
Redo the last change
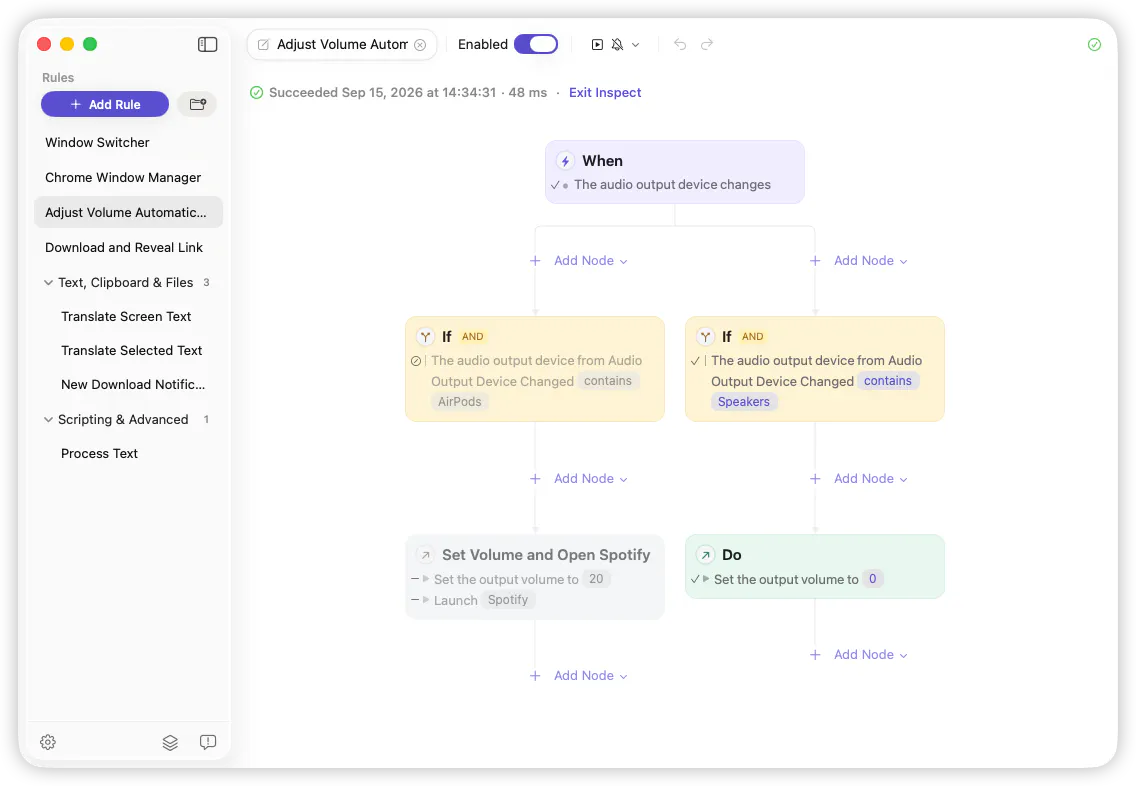click(707, 44)
